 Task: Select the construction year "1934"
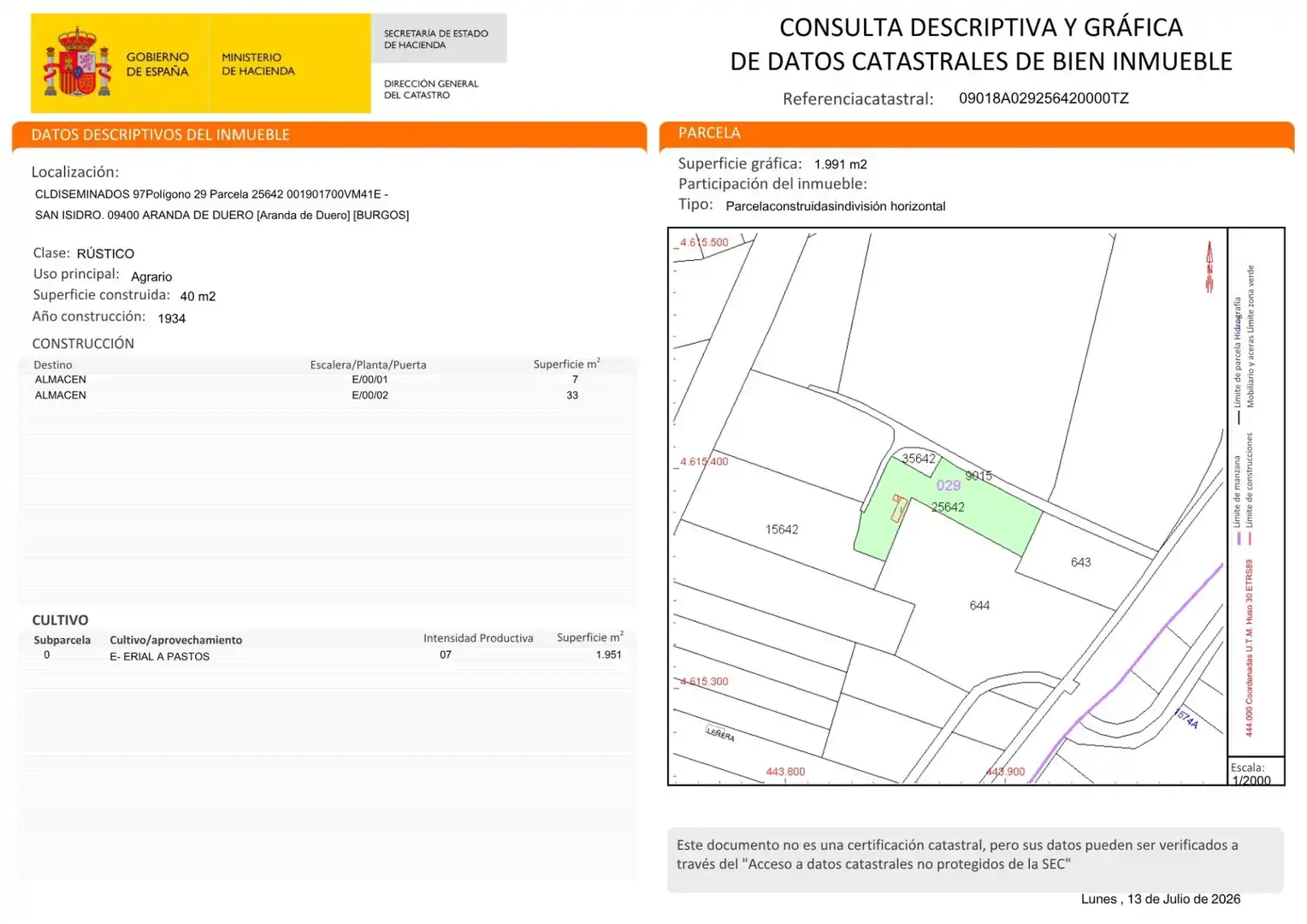171,318
